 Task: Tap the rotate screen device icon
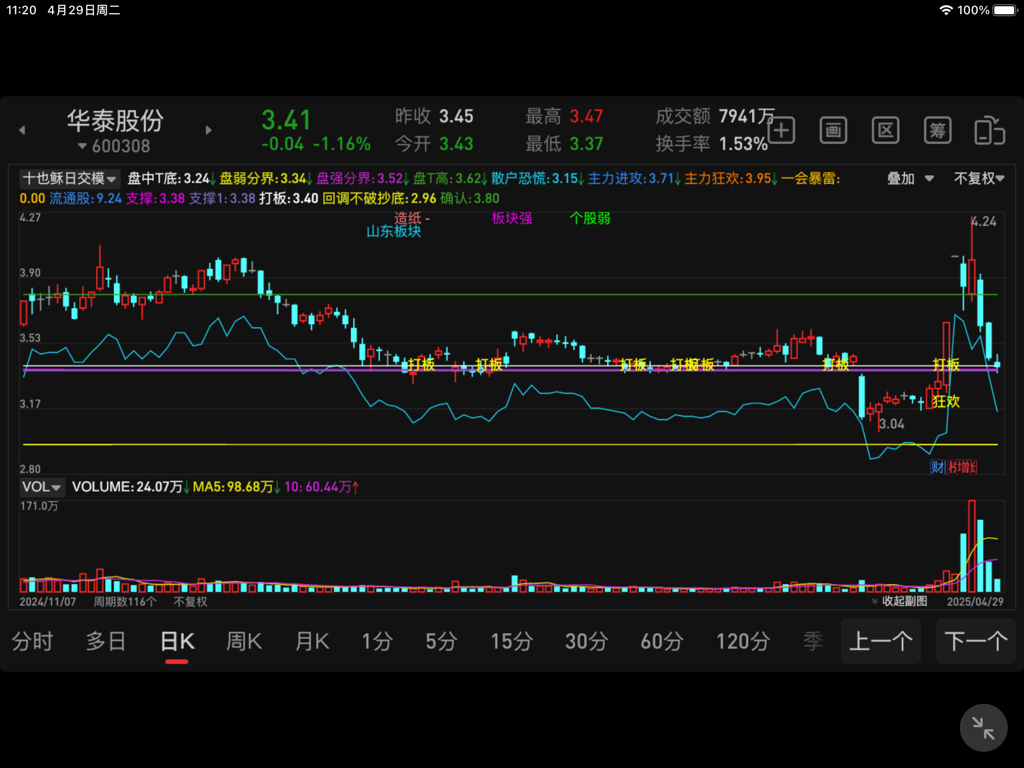pyautogui.click(x=989, y=130)
